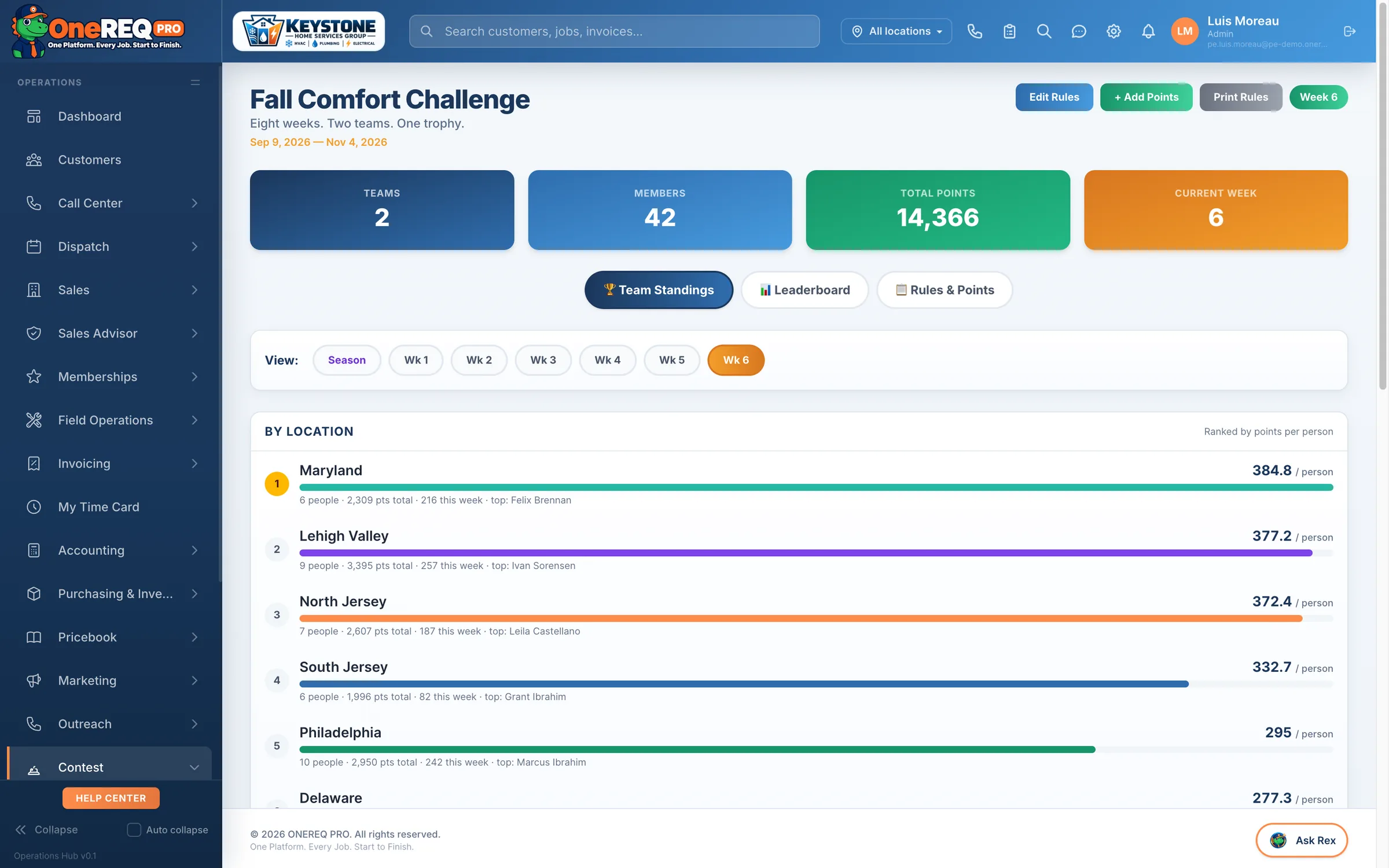Click the Maryland green progress bar
The height and width of the screenshot is (868, 1389).
point(816,487)
